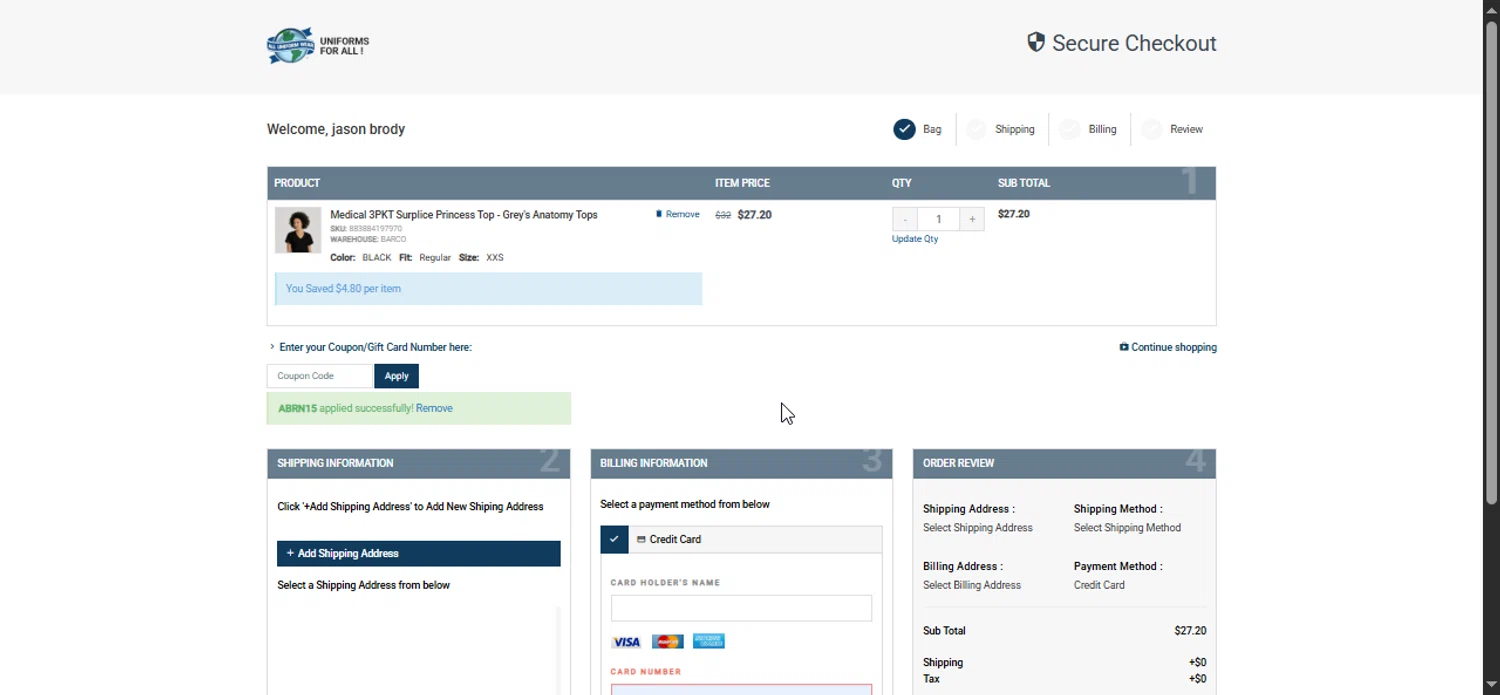
Task: Click 'Select Billing Address' text
Action: [972, 585]
